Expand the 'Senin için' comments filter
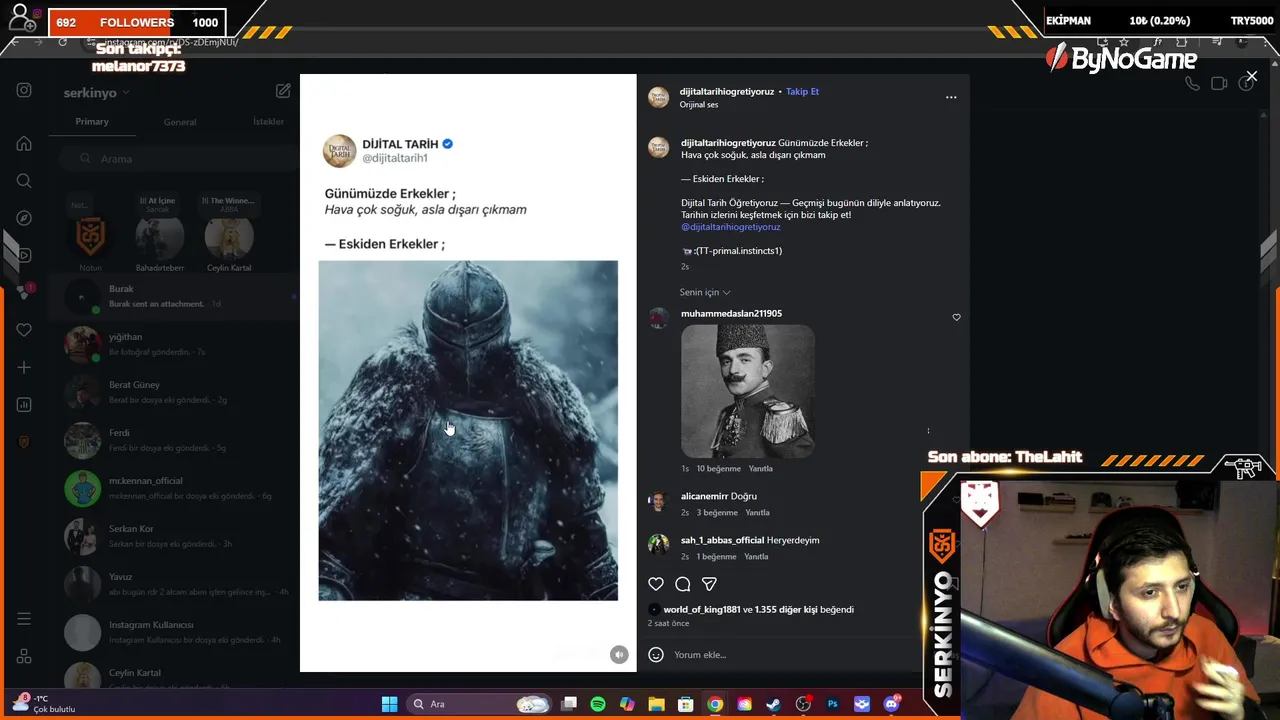This screenshot has width=1280, height=720. 705,292
